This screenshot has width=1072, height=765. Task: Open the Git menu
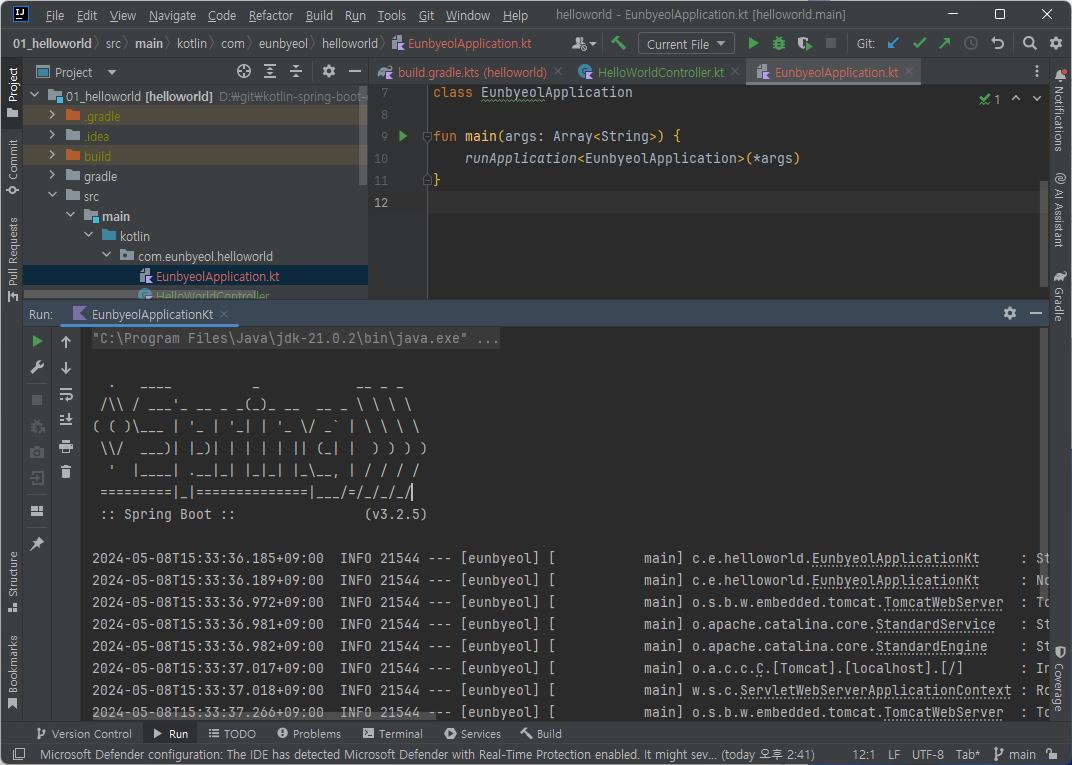[x=426, y=15]
